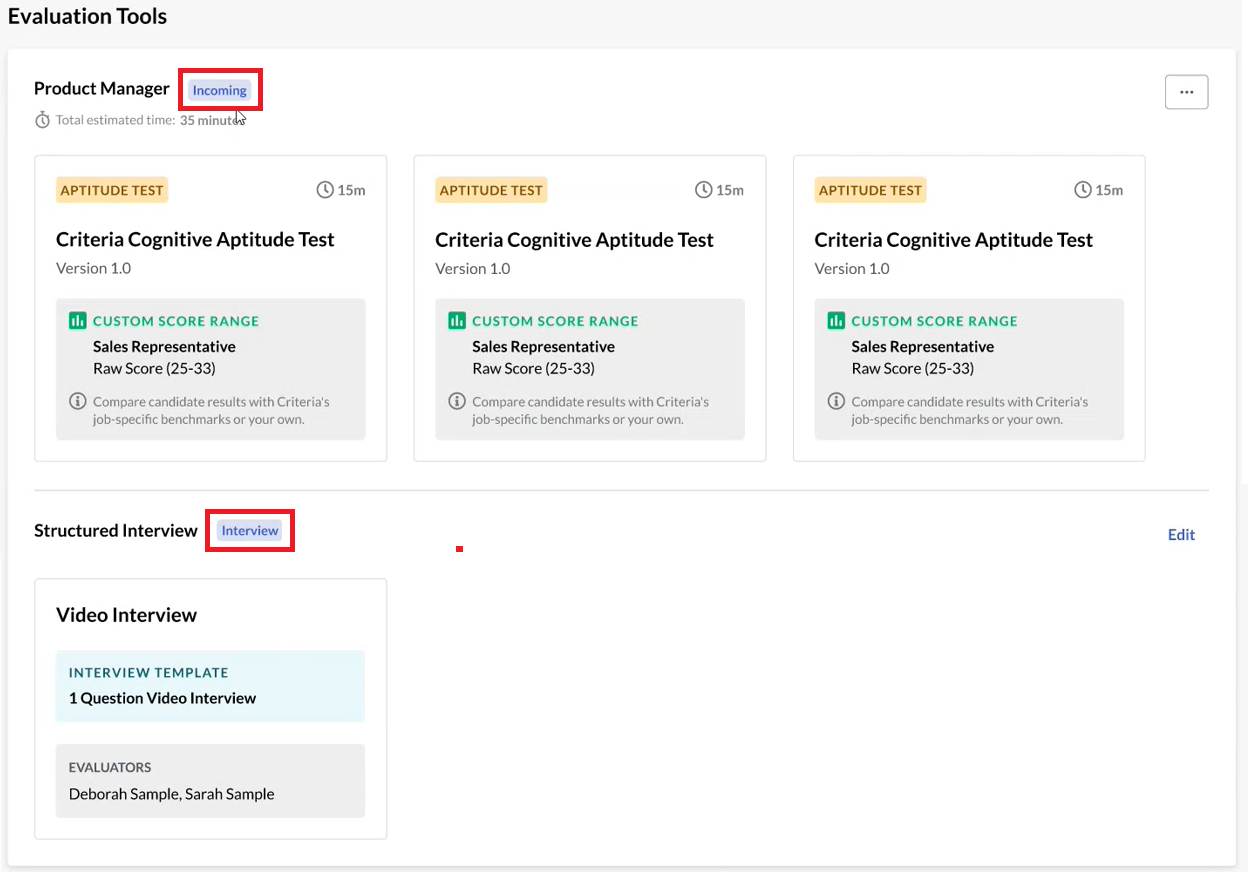The height and width of the screenshot is (872, 1248).
Task: Open the 1 Question Video Interview template
Action: [162, 698]
